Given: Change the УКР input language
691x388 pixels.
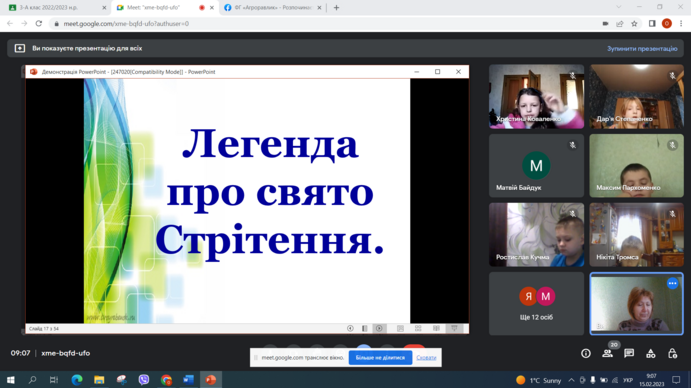Looking at the screenshot, I should click(x=628, y=380).
